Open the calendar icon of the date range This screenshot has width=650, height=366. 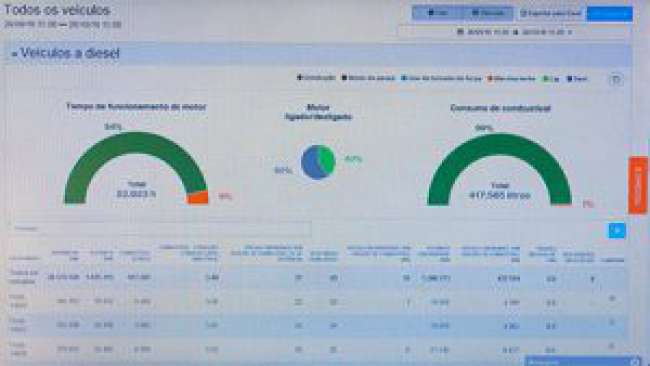coord(460,32)
